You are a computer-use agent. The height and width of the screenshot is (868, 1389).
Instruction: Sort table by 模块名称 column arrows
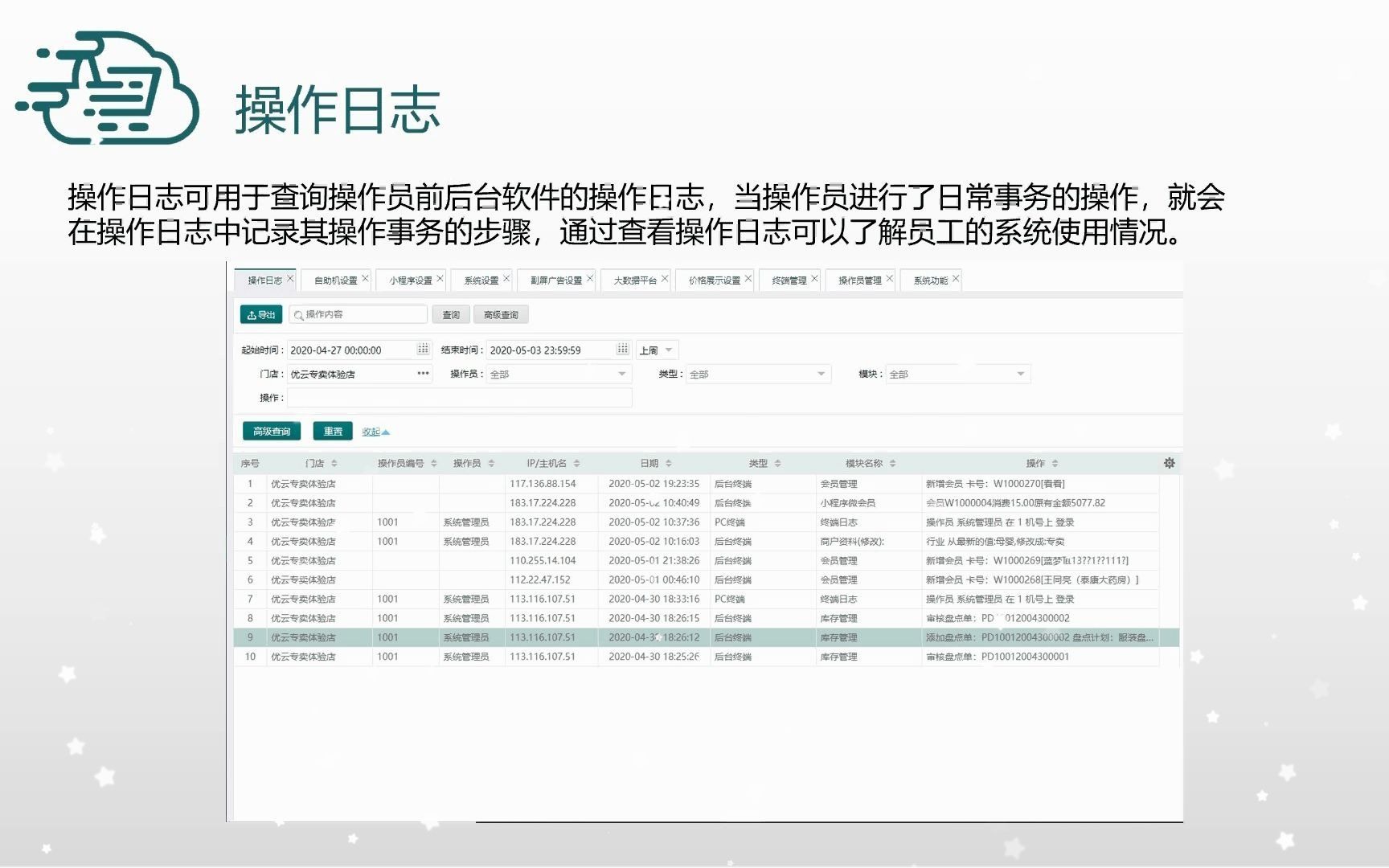pyautogui.click(x=893, y=464)
